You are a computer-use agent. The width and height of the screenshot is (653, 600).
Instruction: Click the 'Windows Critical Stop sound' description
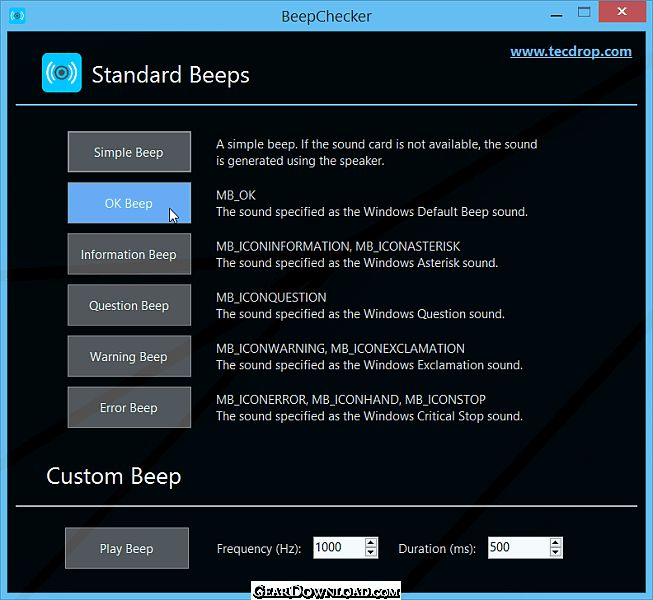pyautogui.click(x=369, y=416)
